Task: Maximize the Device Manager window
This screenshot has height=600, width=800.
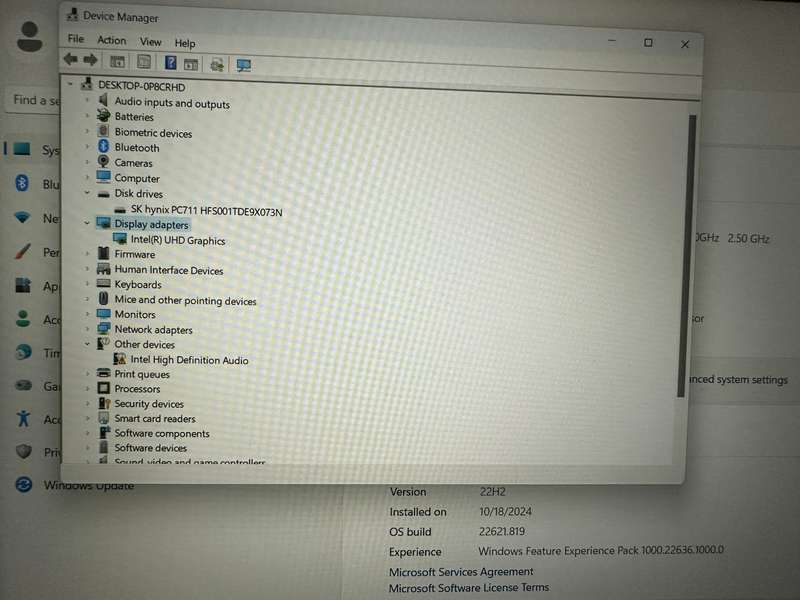Action: pyautogui.click(x=648, y=42)
